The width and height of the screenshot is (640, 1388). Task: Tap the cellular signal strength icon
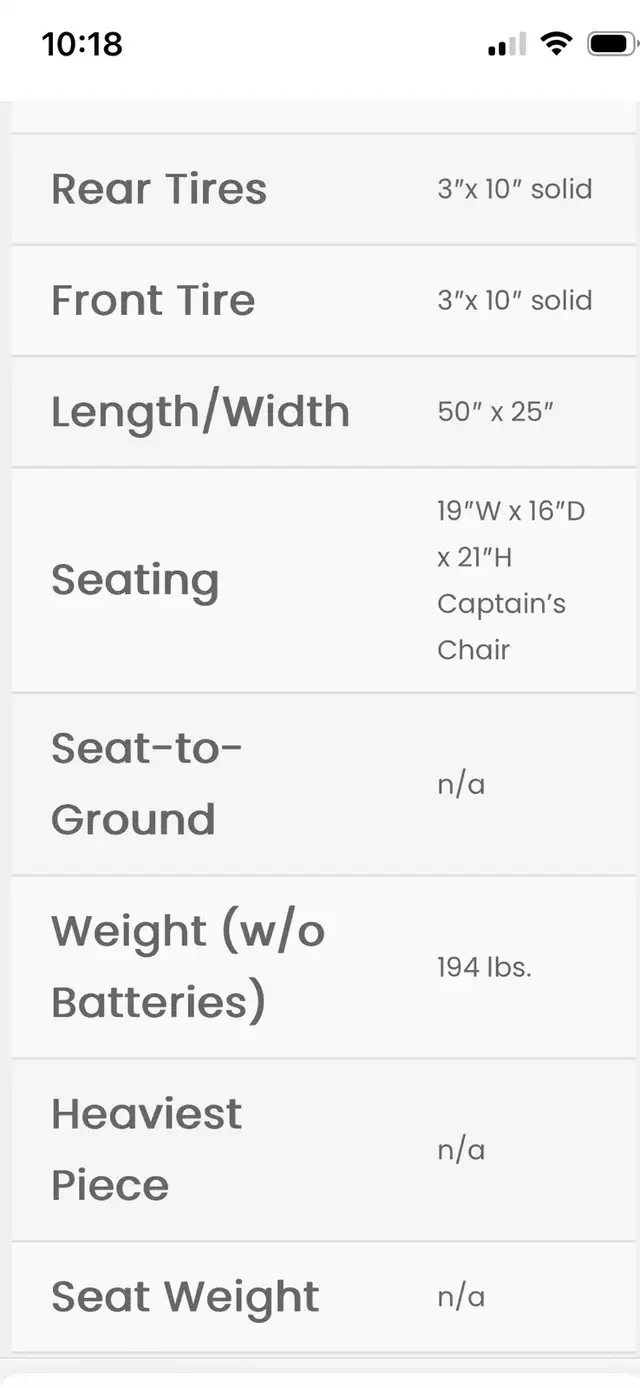pos(507,45)
